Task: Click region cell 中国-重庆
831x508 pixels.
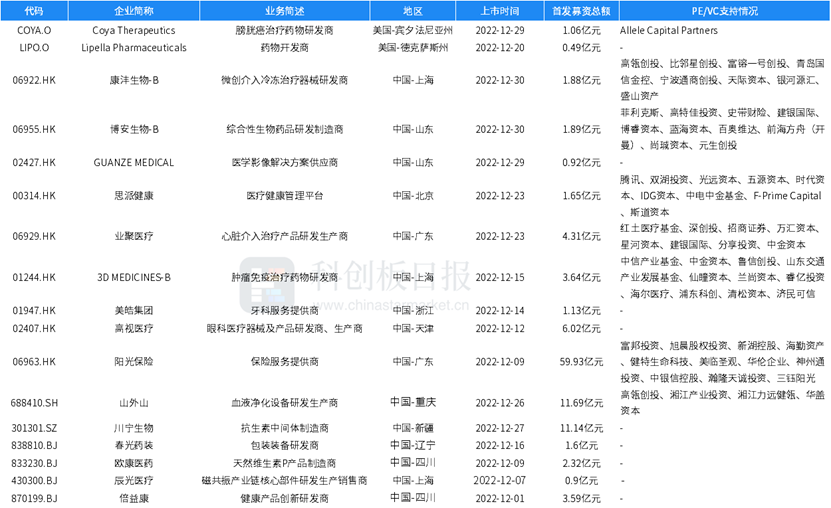Action: [x=413, y=403]
